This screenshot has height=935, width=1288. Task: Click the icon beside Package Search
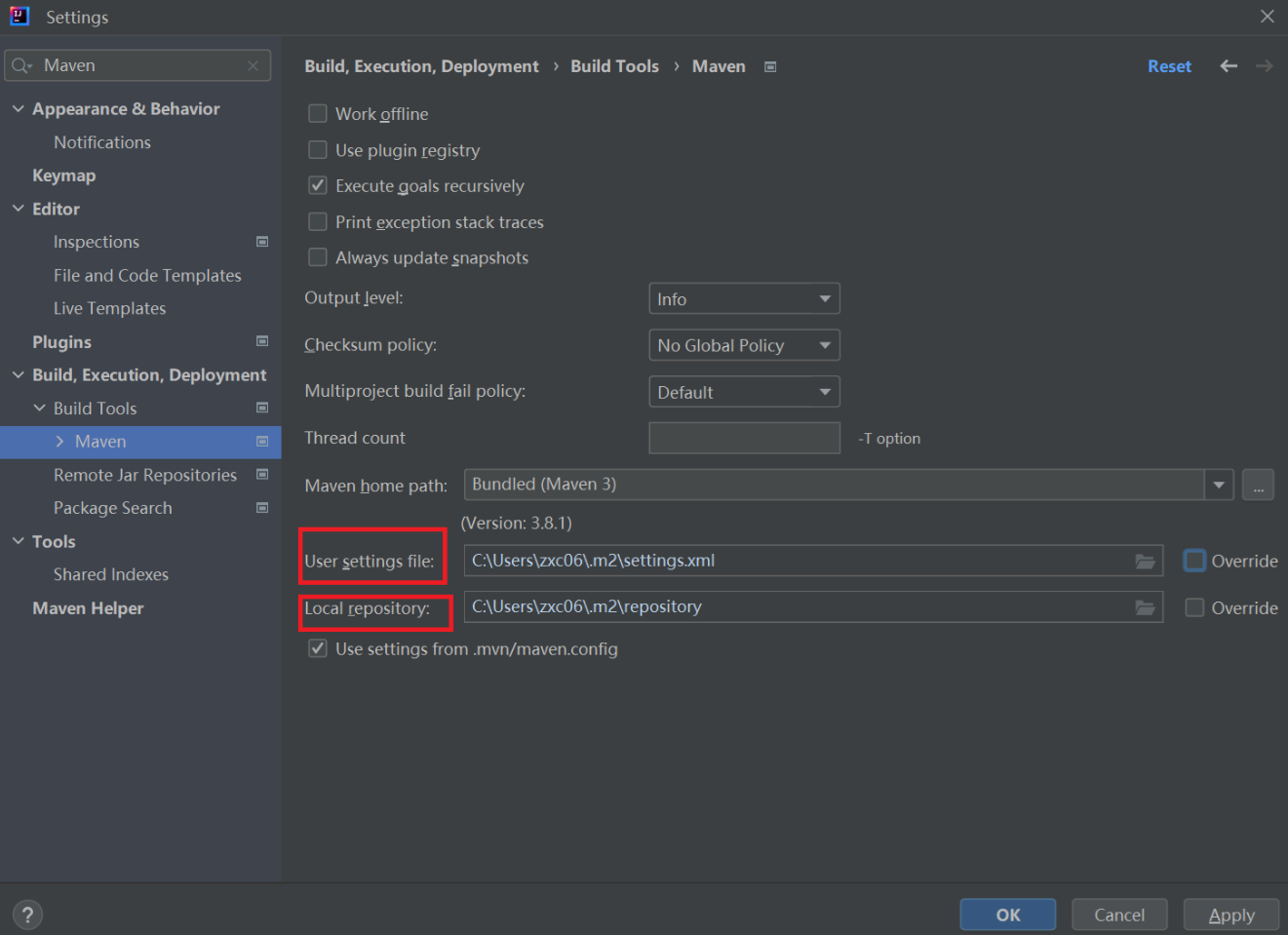click(262, 508)
